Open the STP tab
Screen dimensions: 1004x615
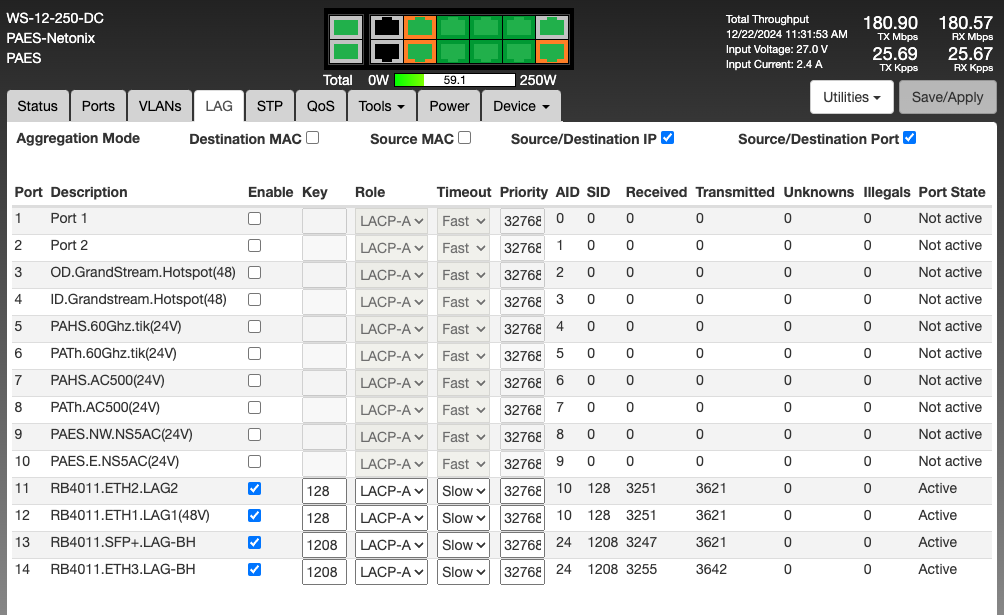click(269, 106)
